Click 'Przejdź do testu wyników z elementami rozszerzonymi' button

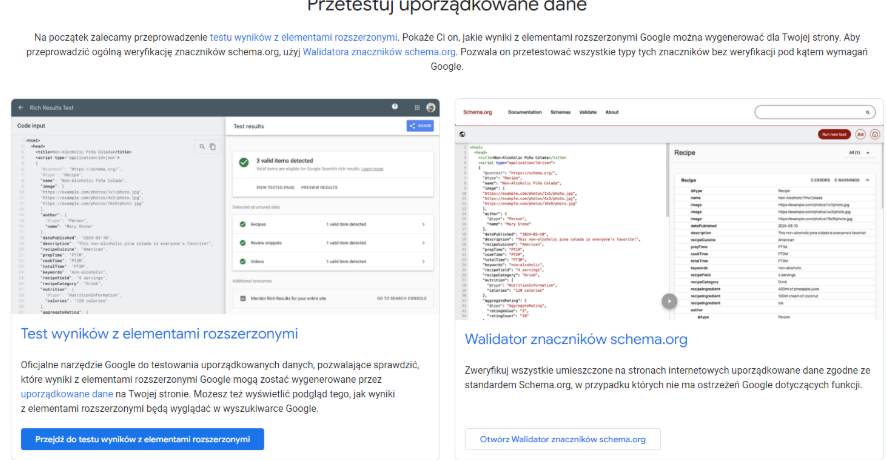(142, 439)
